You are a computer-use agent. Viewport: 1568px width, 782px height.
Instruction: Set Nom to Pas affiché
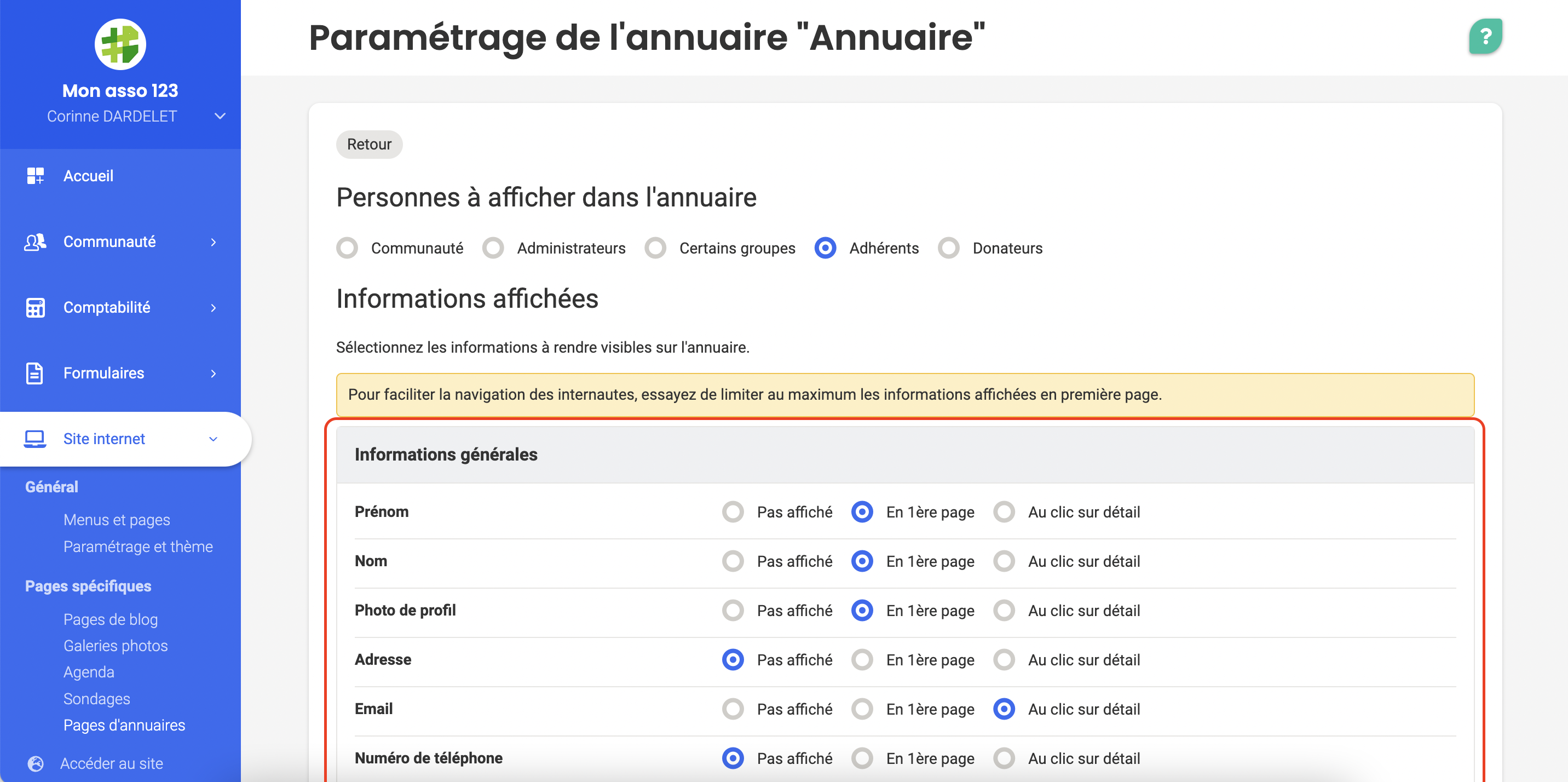coord(733,561)
